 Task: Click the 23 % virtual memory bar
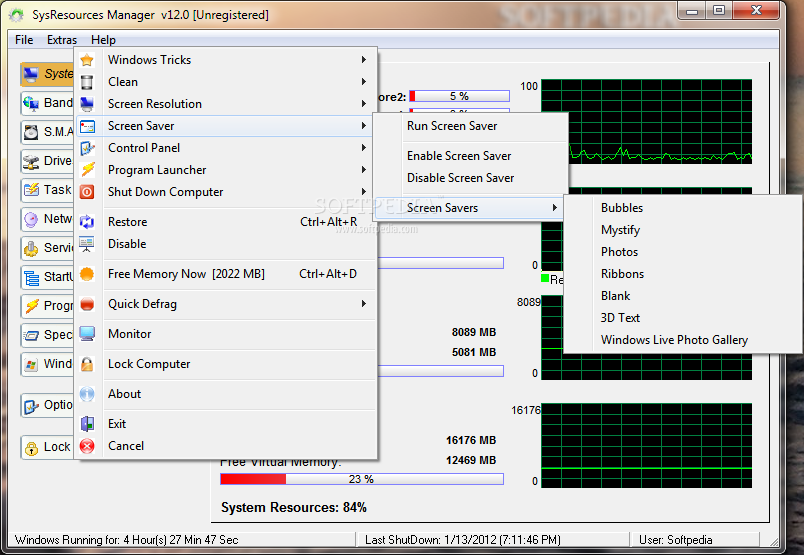(x=362, y=479)
